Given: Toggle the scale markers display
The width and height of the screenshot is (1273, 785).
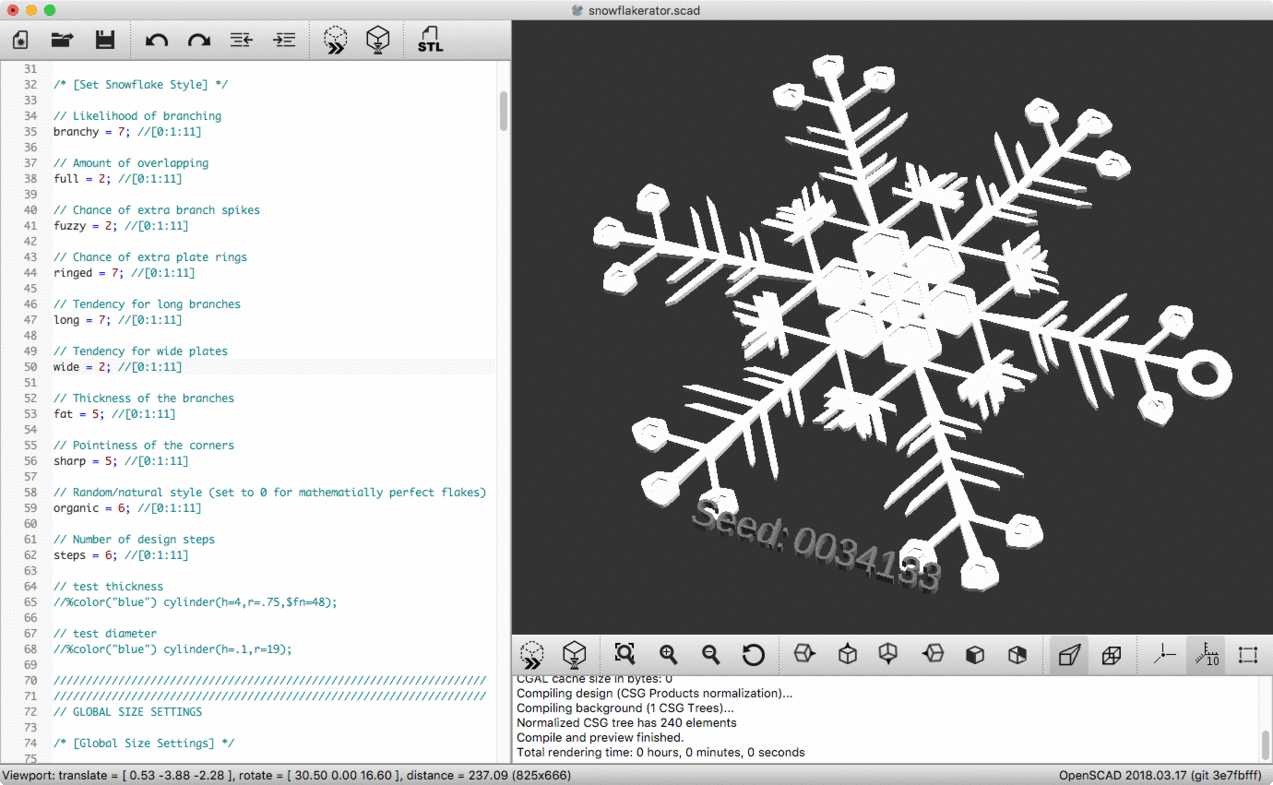Looking at the screenshot, I should [x=1206, y=655].
